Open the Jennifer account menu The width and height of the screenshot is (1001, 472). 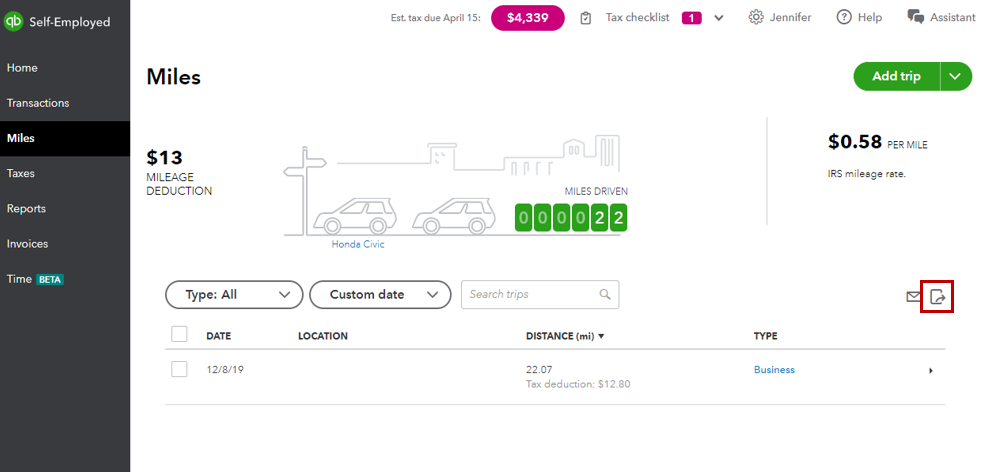790,17
